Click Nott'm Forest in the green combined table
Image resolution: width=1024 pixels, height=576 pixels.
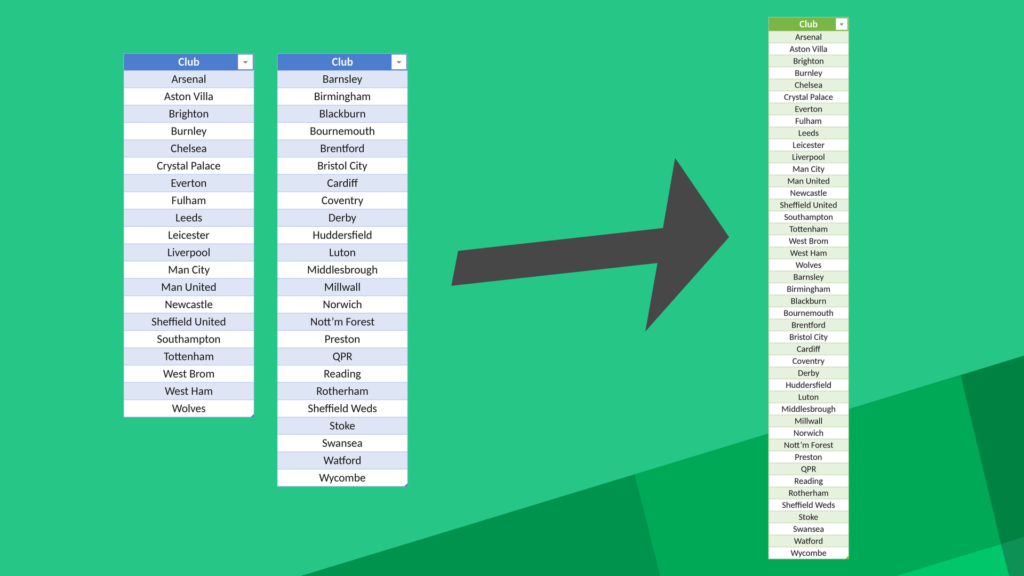point(808,445)
